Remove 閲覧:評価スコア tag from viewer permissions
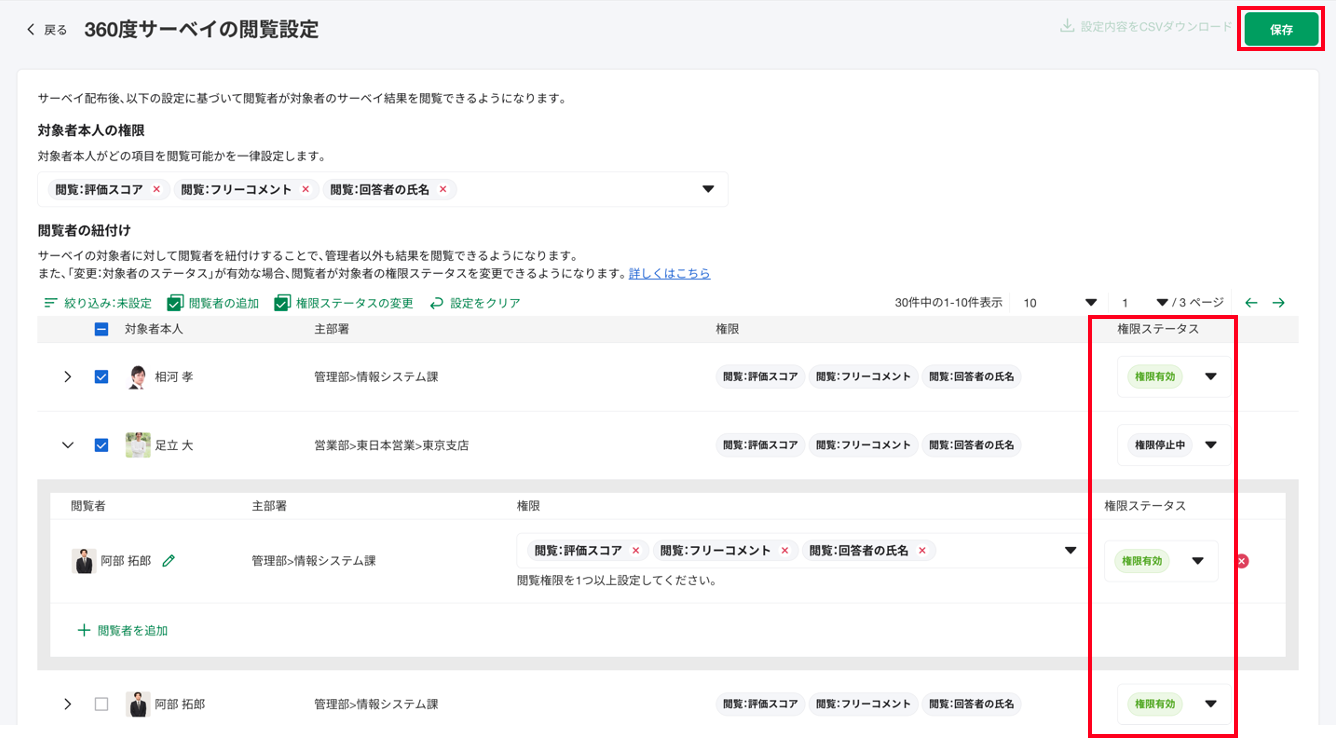 coord(635,550)
